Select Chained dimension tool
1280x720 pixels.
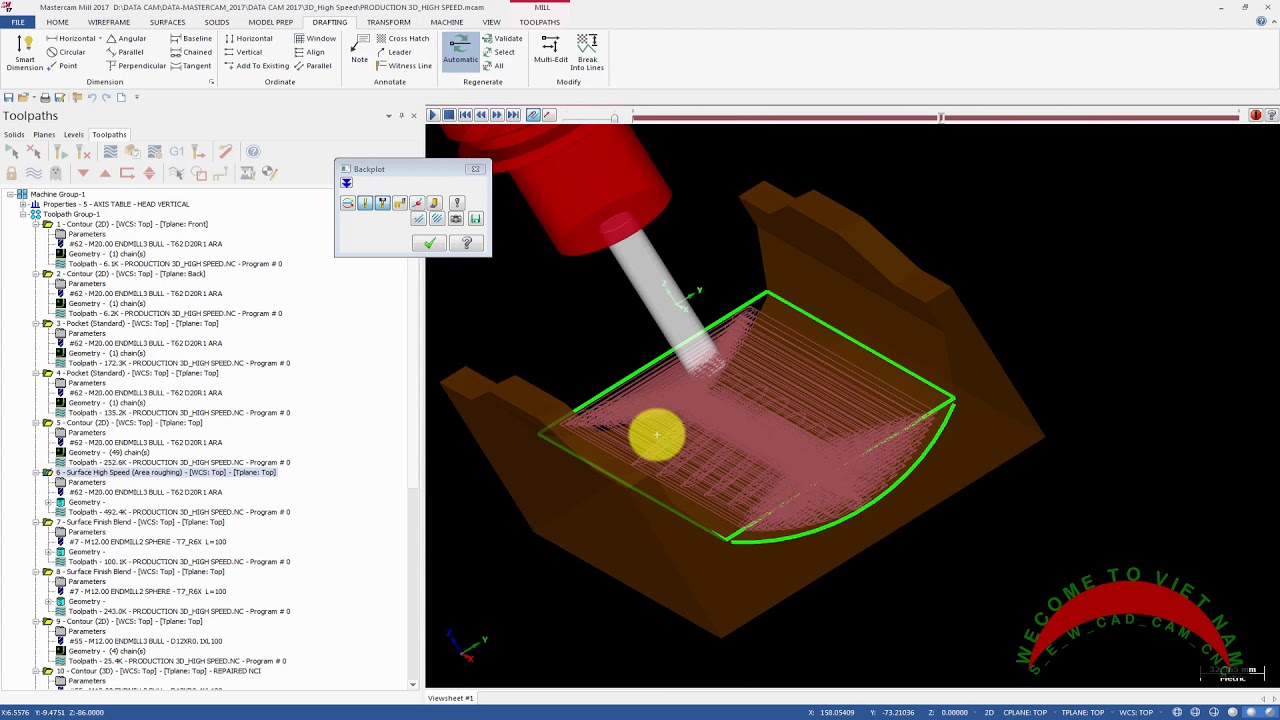pos(191,52)
